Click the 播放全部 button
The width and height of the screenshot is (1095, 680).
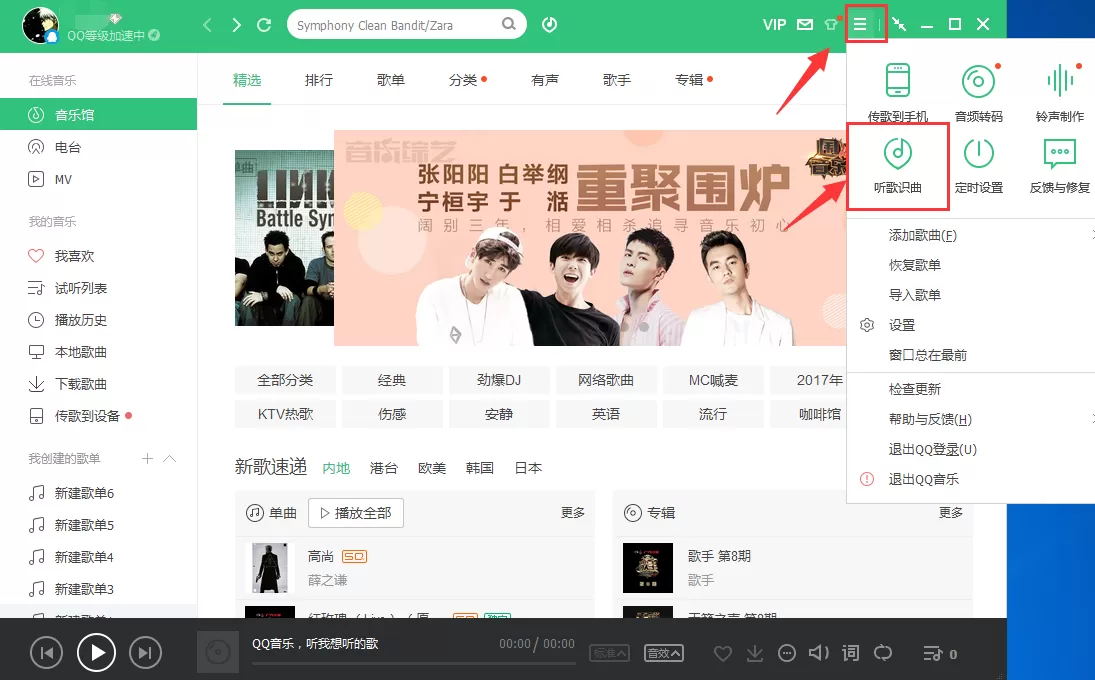[x=355, y=513]
